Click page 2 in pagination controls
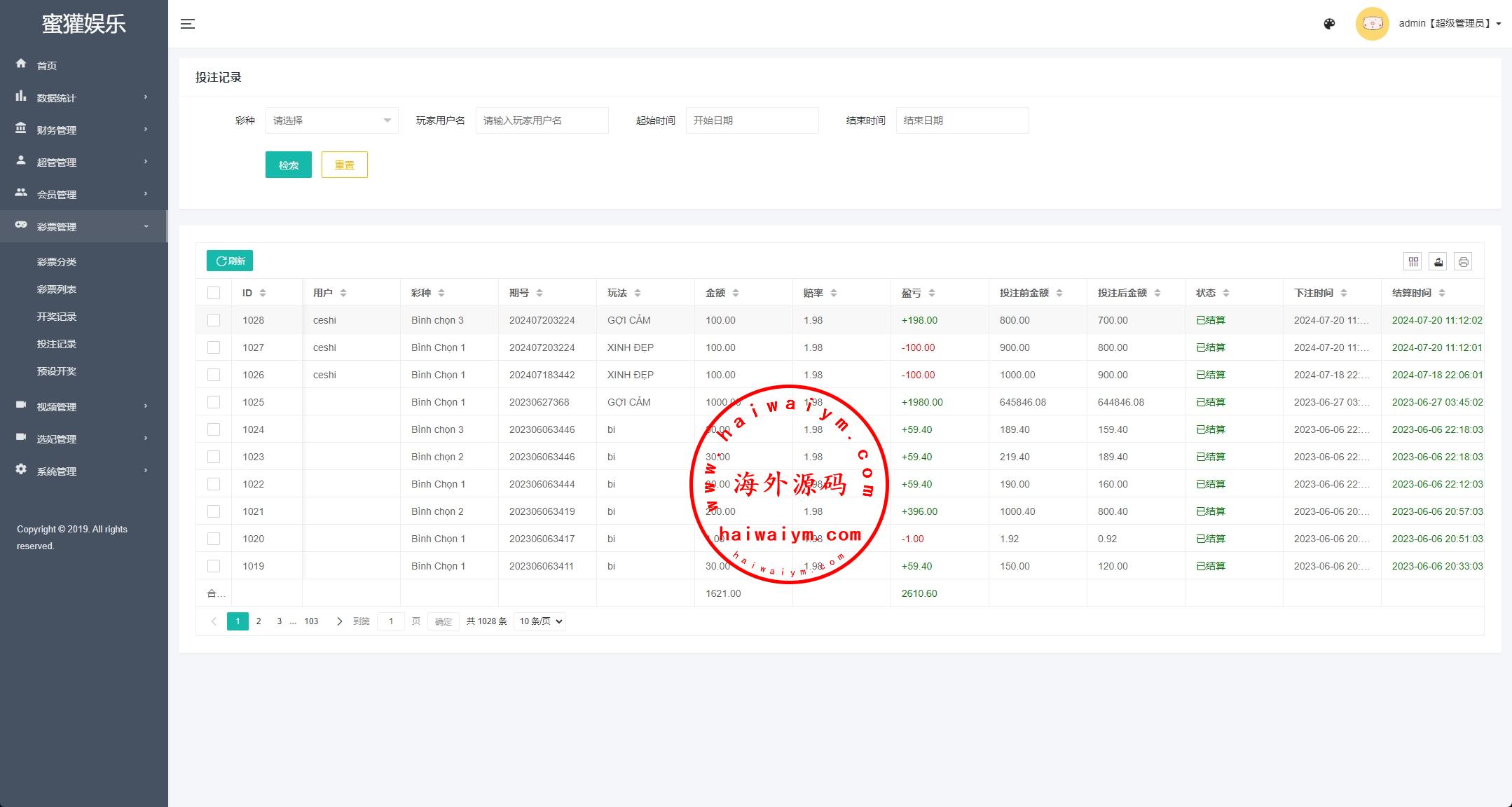This screenshot has height=807, width=1512. click(x=259, y=620)
